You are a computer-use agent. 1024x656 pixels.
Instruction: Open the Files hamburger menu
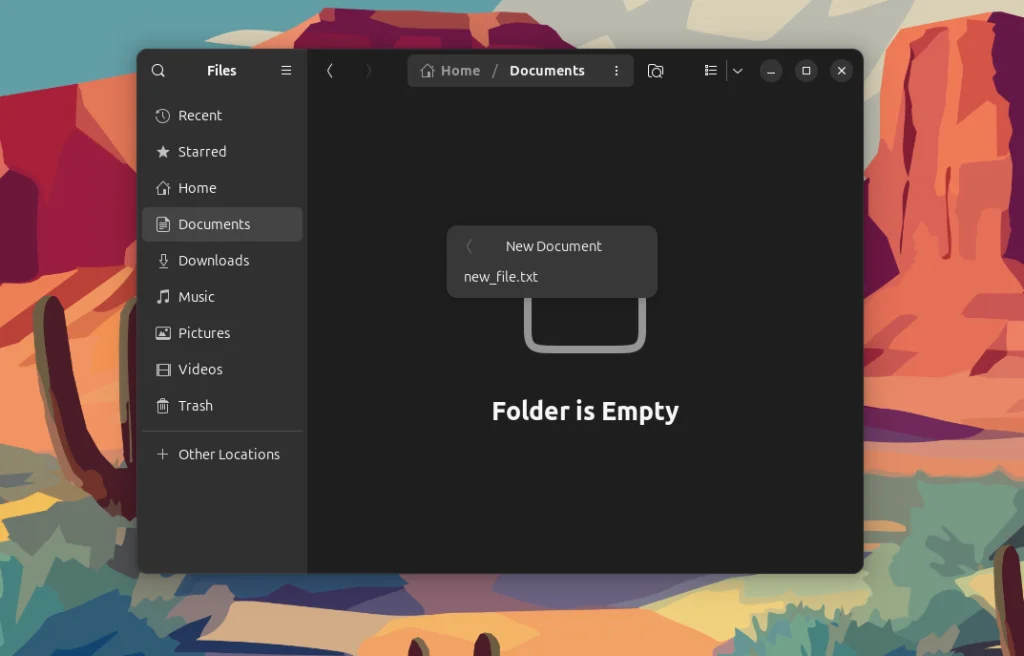click(286, 71)
